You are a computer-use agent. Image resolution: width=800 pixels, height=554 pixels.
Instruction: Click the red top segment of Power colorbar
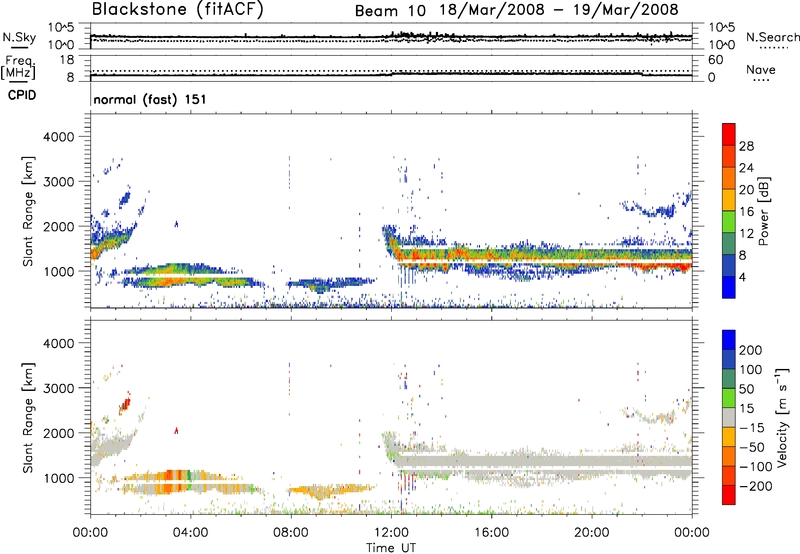pos(729,134)
